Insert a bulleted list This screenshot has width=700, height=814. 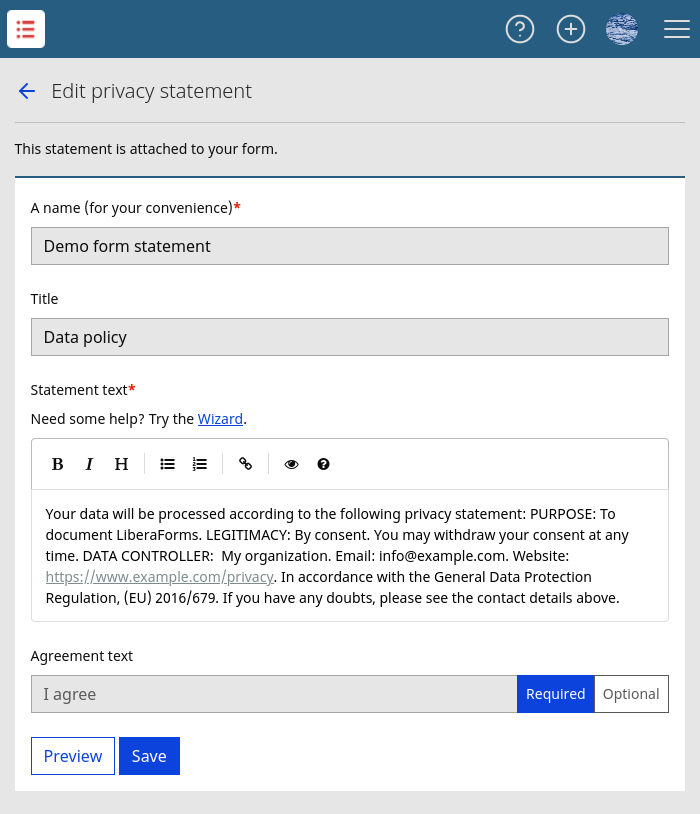[x=167, y=464]
